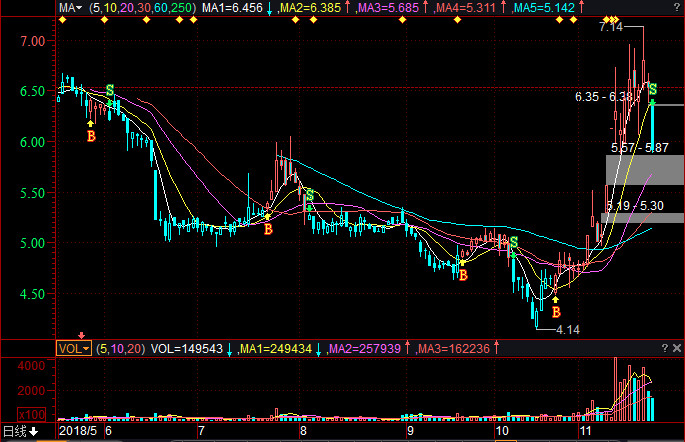This screenshot has height=442, width=685.
Task: Close the volume panel with the X
Action: pos(676,347)
